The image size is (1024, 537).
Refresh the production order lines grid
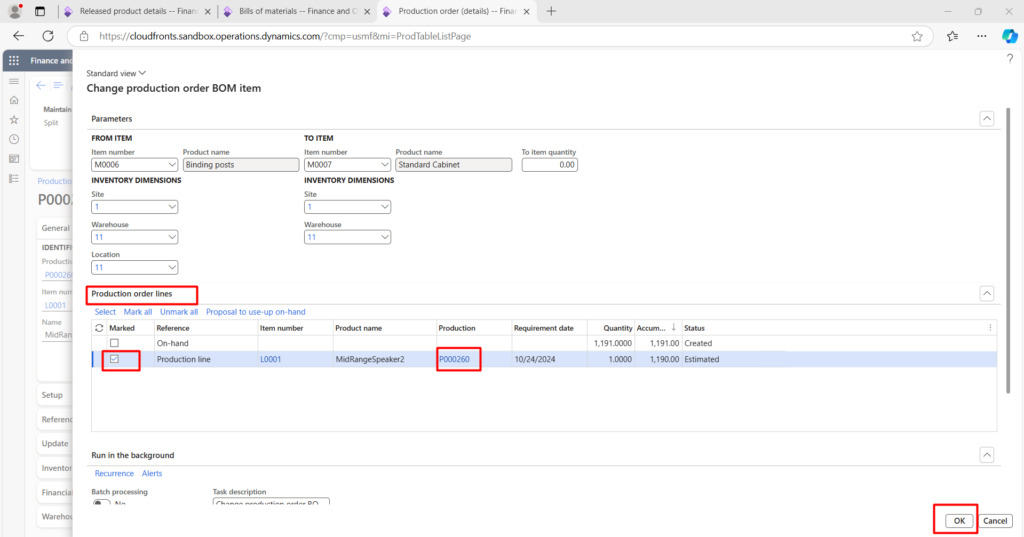99,328
